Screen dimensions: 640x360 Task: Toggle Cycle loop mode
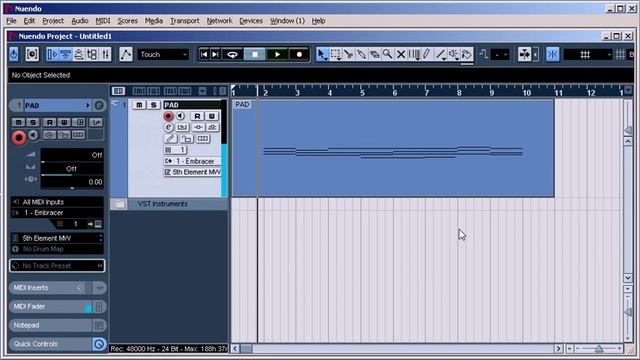(232, 54)
